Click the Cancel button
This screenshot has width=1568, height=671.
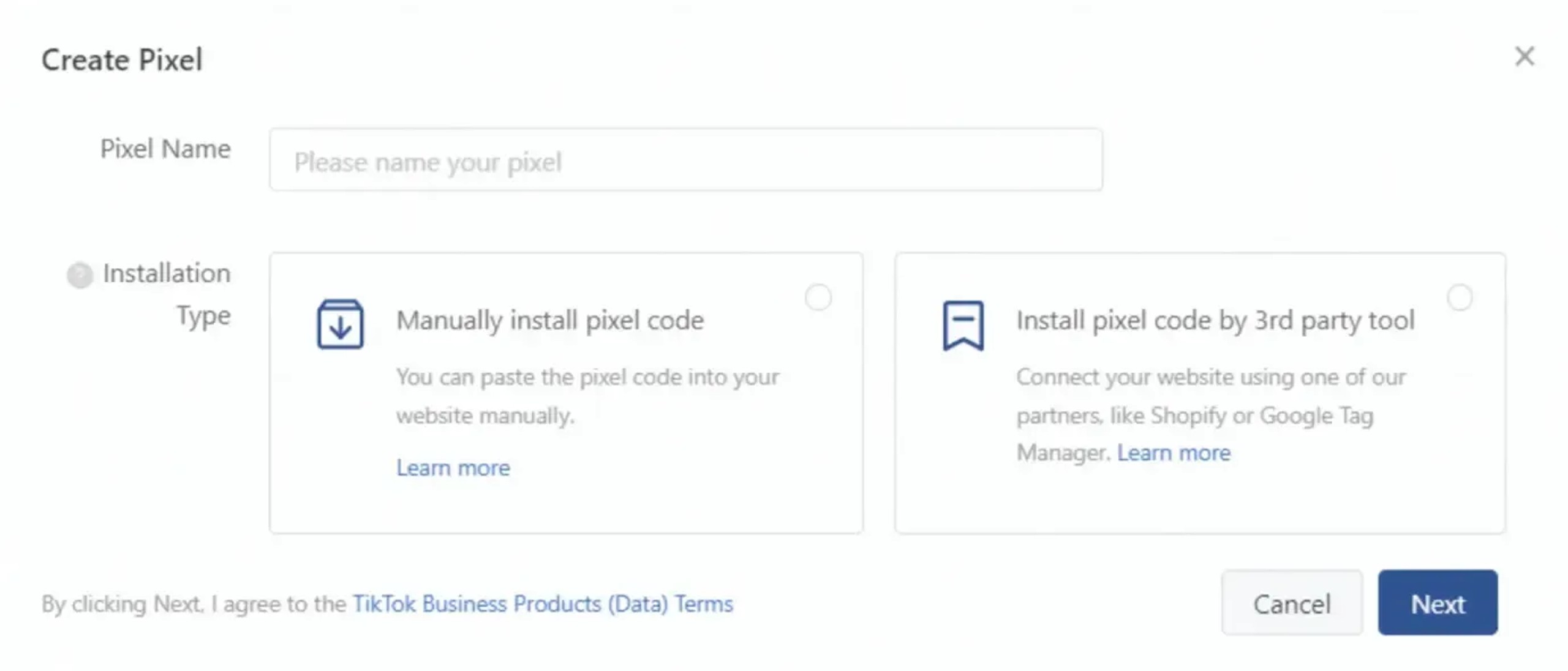[1292, 602]
